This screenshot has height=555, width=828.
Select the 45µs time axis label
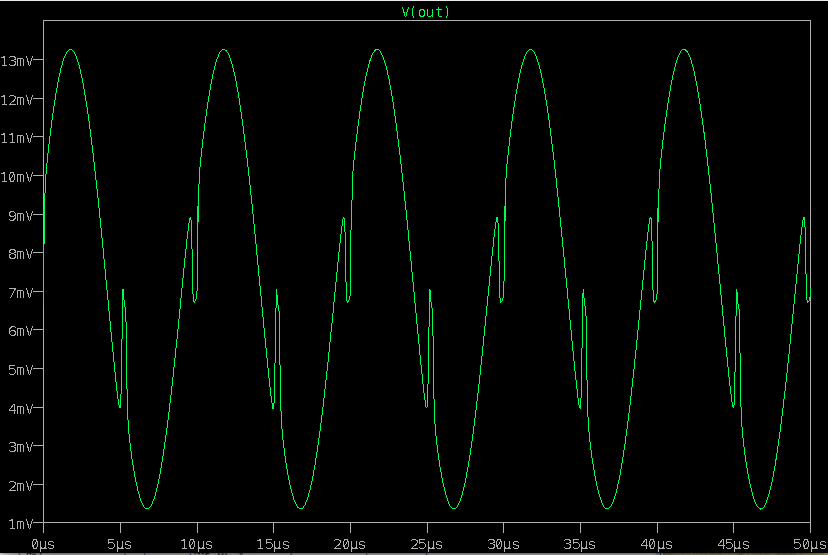click(733, 544)
